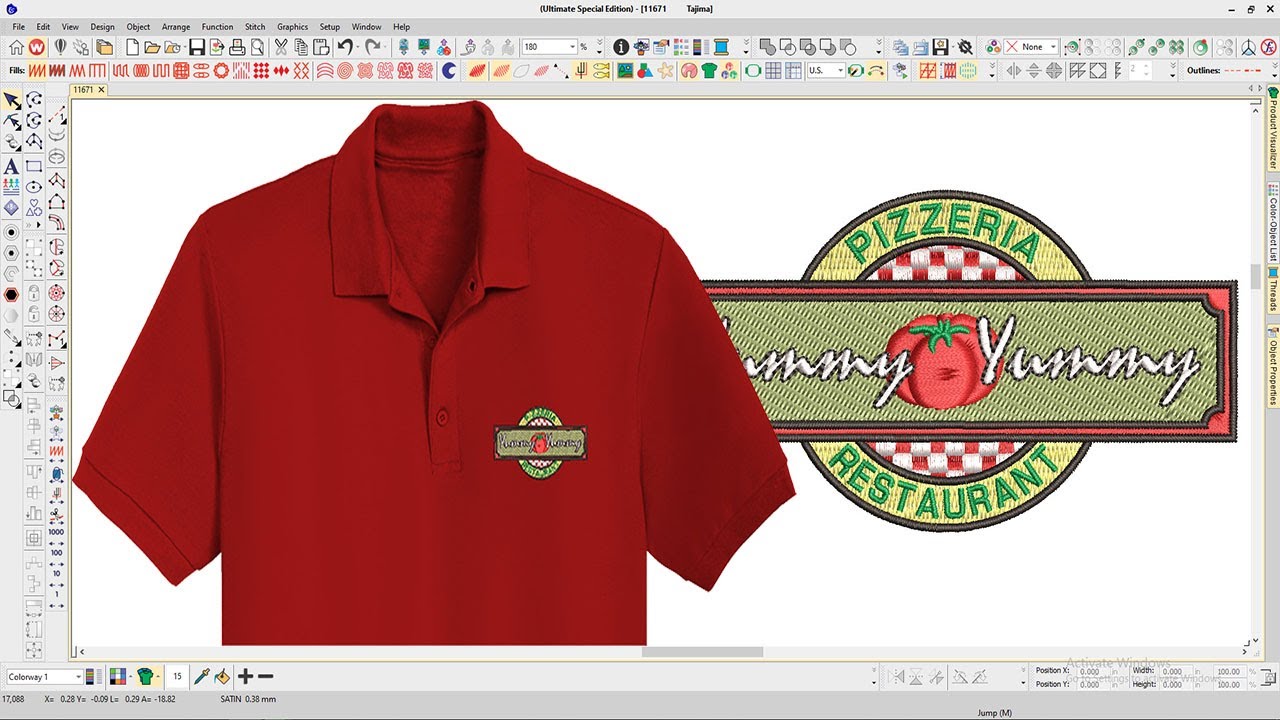Select the ellipse shape tool in toolbox
Screen dimensions: 1280x720
[34, 186]
